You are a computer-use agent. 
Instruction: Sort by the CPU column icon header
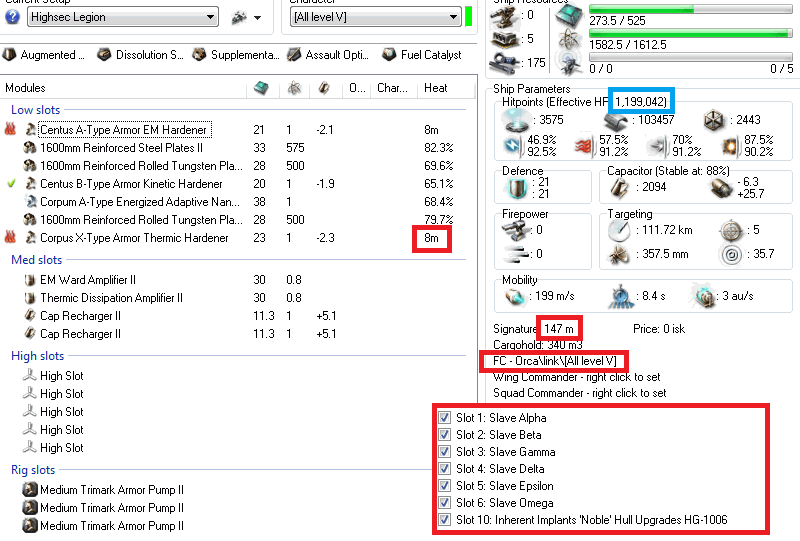(261, 88)
